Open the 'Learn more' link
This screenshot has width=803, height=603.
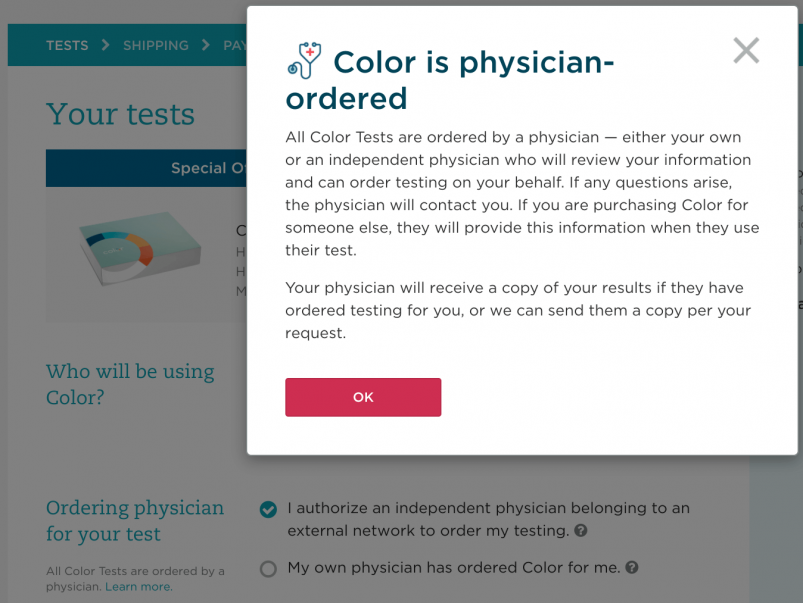pos(139,587)
